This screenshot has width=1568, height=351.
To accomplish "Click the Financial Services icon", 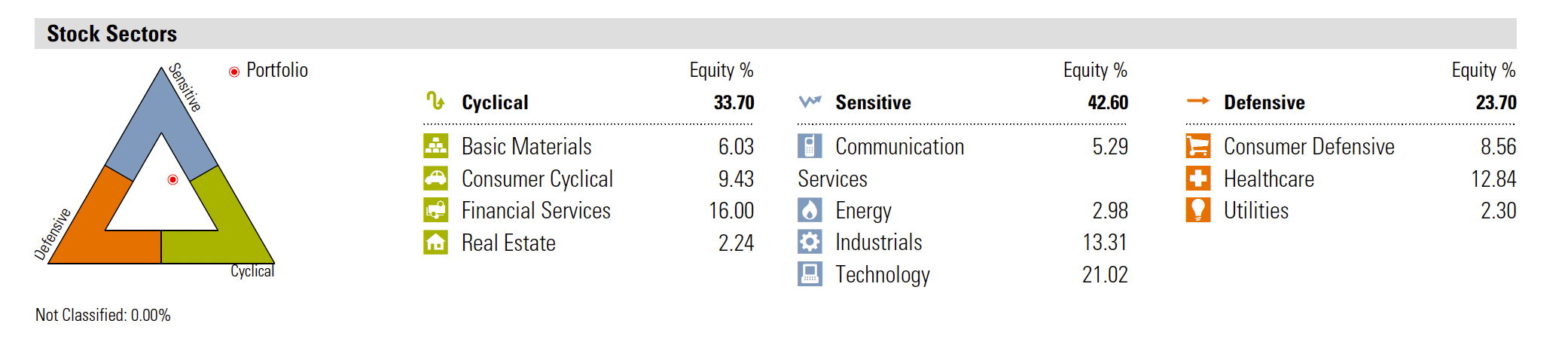I will (x=435, y=210).
